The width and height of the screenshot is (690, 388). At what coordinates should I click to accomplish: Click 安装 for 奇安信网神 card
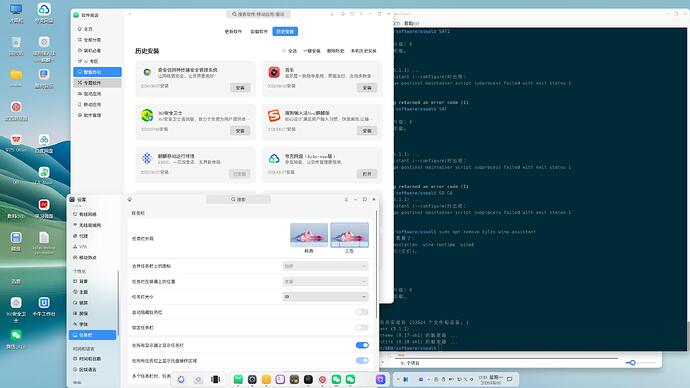(240, 88)
